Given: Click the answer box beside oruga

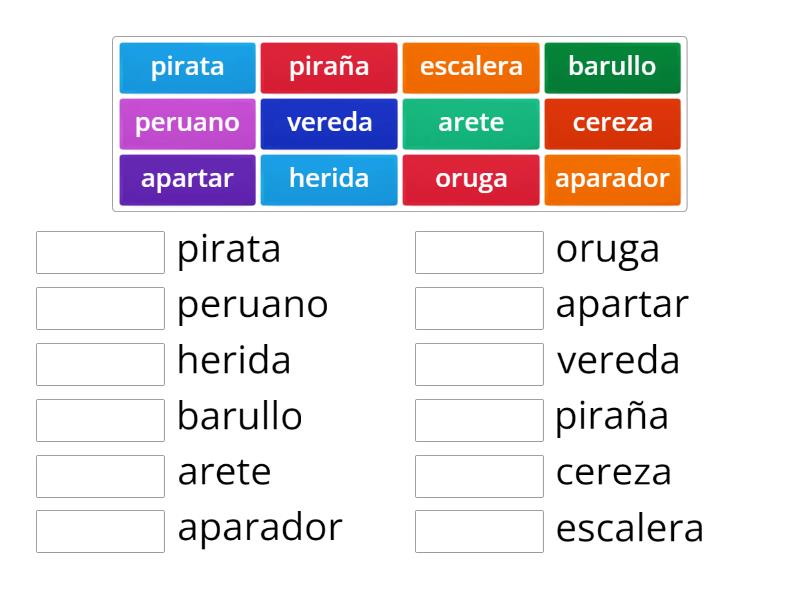Looking at the screenshot, I should click(479, 252).
